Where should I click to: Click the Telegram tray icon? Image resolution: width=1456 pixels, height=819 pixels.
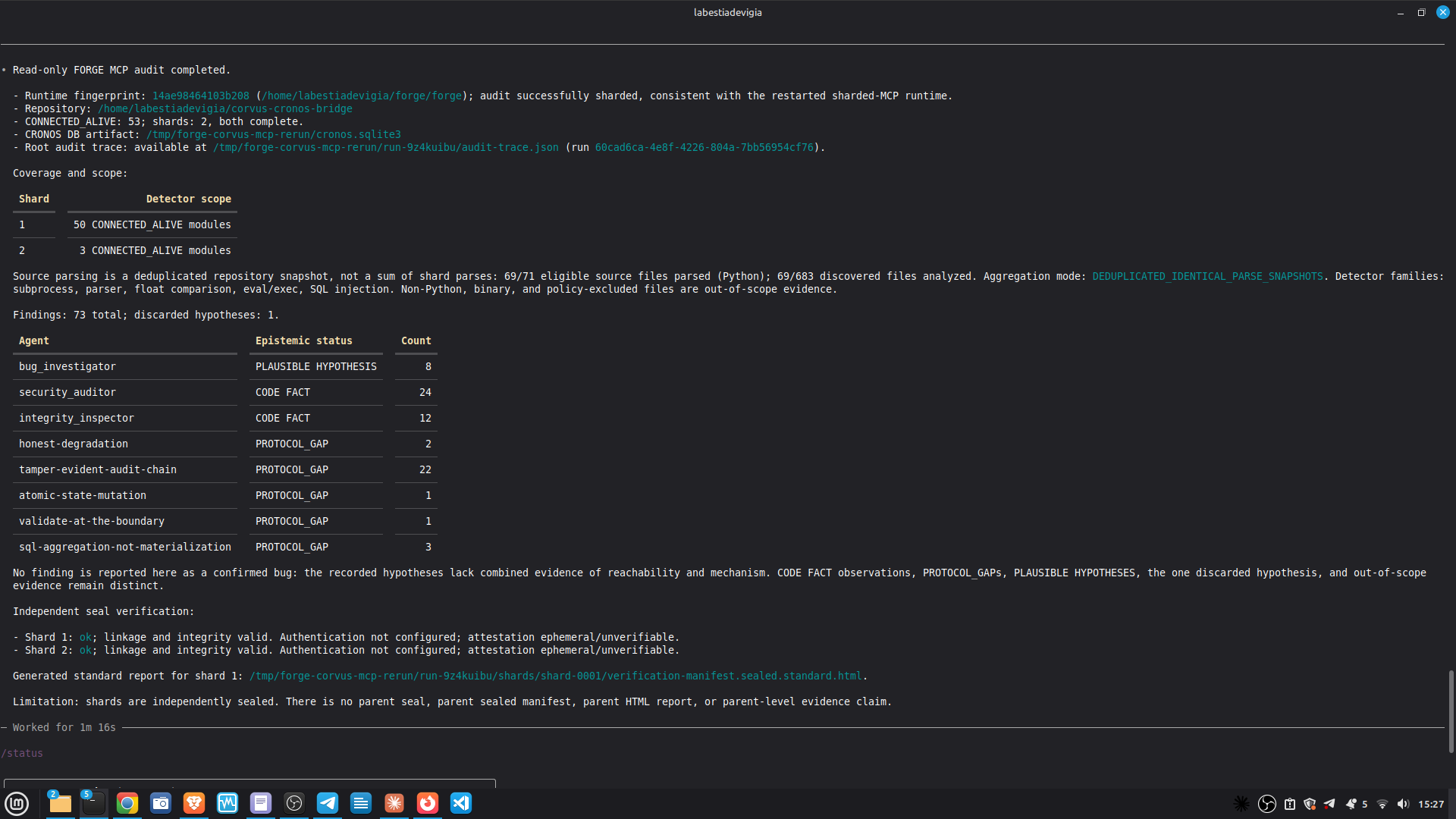pyautogui.click(x=1329, y=804)
